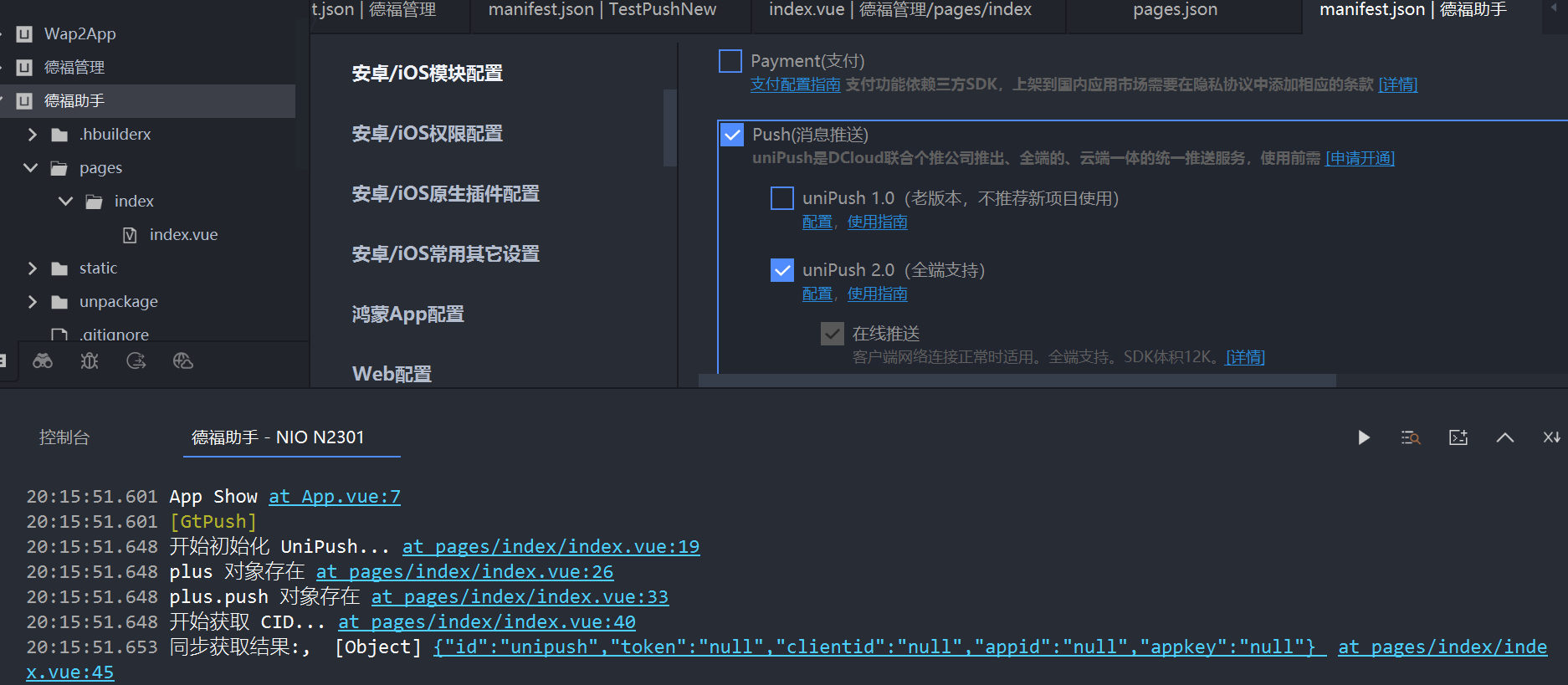Open a new terminal with console icon

pos(1458,437)
